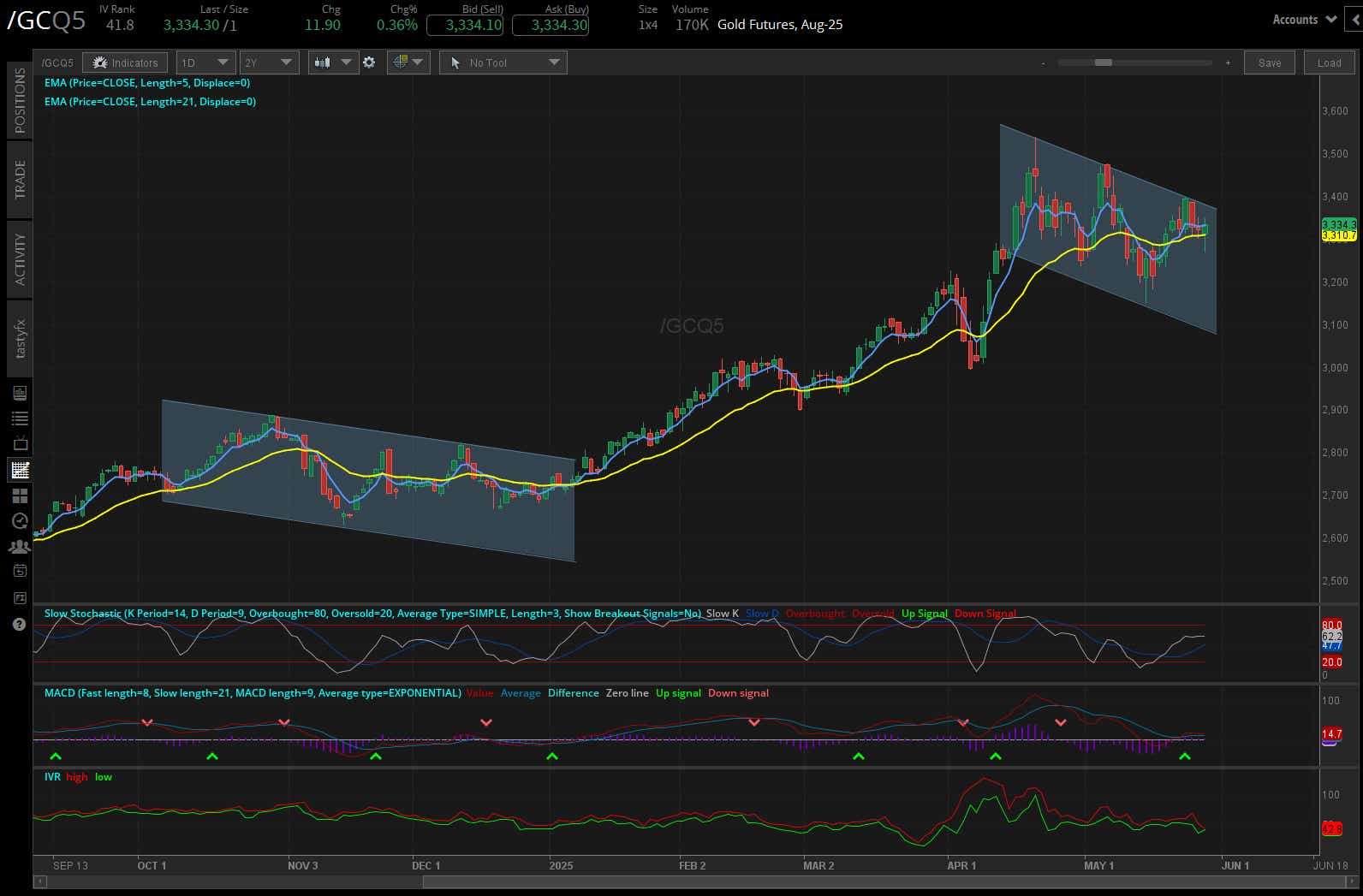The height and width of the screenshot is (896, 1363).
Task: Click the Volume 170K value
Action: click(x=692, y=25)
